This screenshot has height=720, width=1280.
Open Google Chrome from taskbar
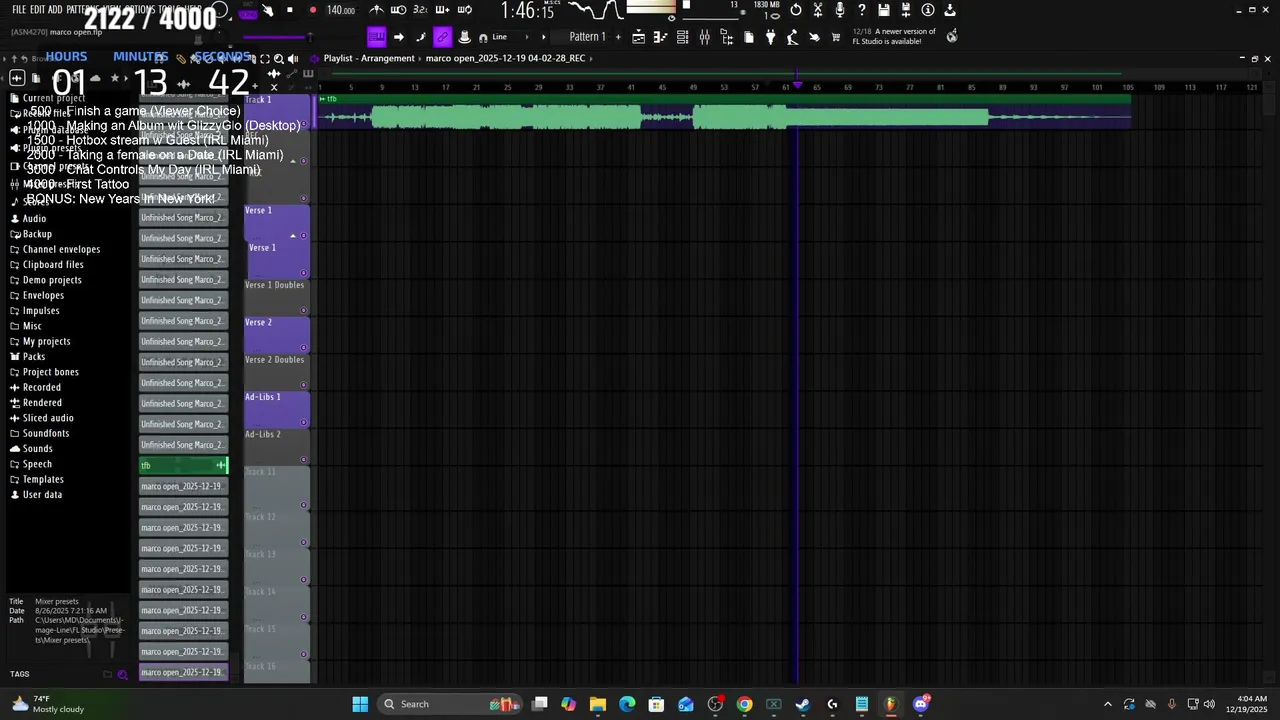(x=744, y=704)
